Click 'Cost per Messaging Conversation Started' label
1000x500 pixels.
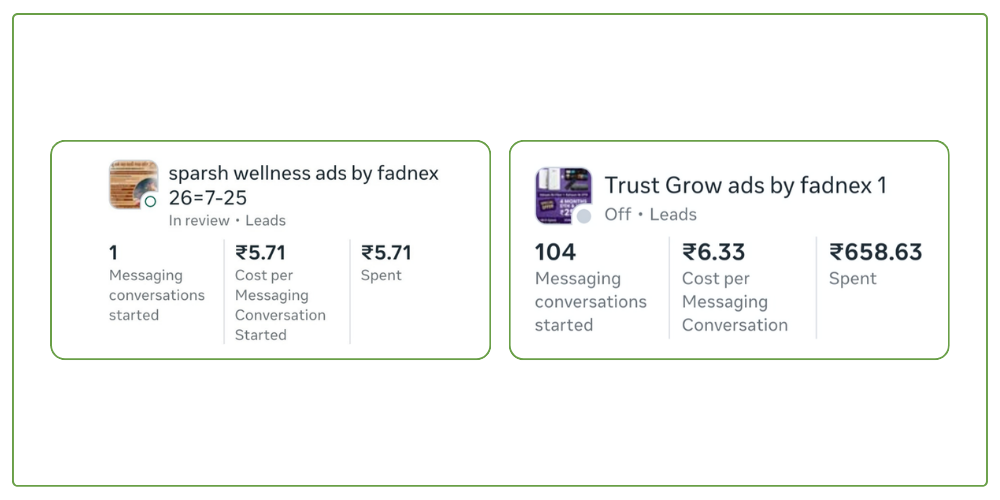tap(280, 305)
